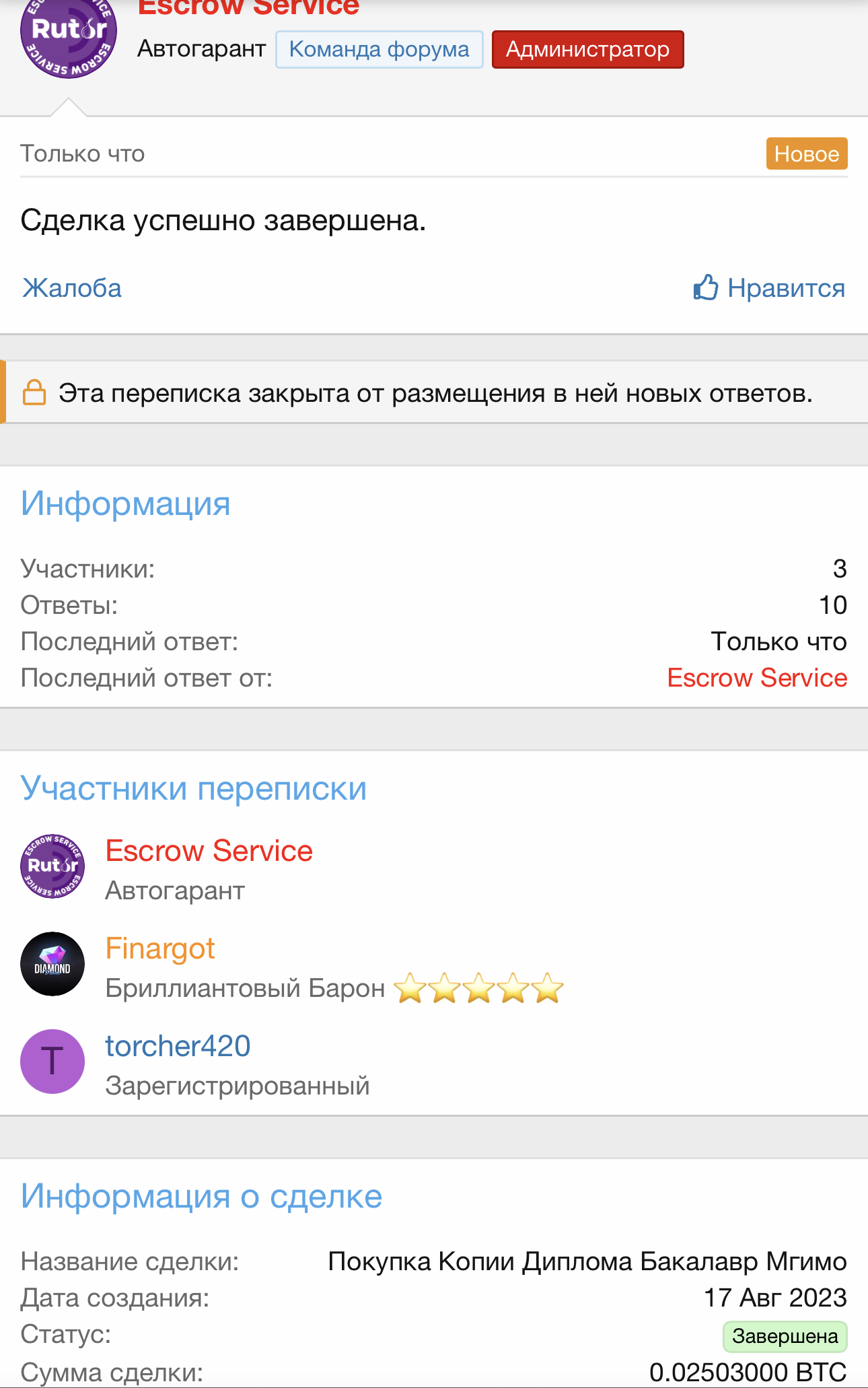Click the Команда форума badge
Image resolution: width=868 pixels, height=1388 pixels.
point(379,50)
